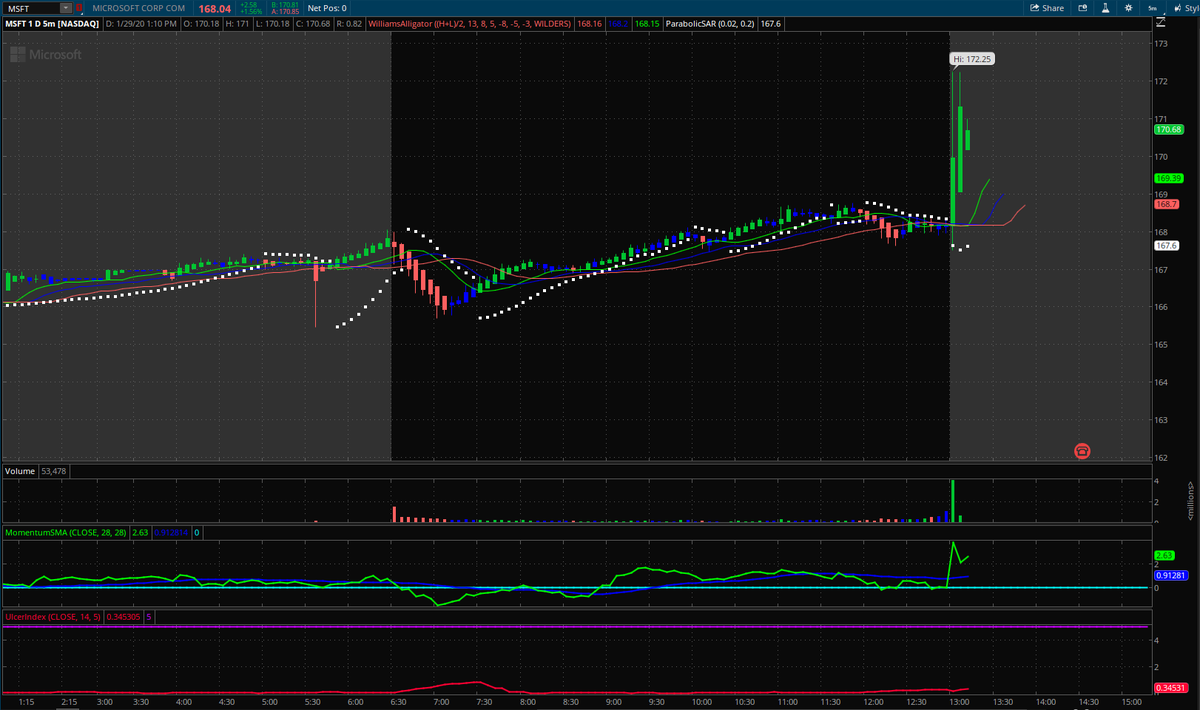Viewport: 1200px width, 710px height.
Task: Click the MSFT symbol input field
Action: 32,8
